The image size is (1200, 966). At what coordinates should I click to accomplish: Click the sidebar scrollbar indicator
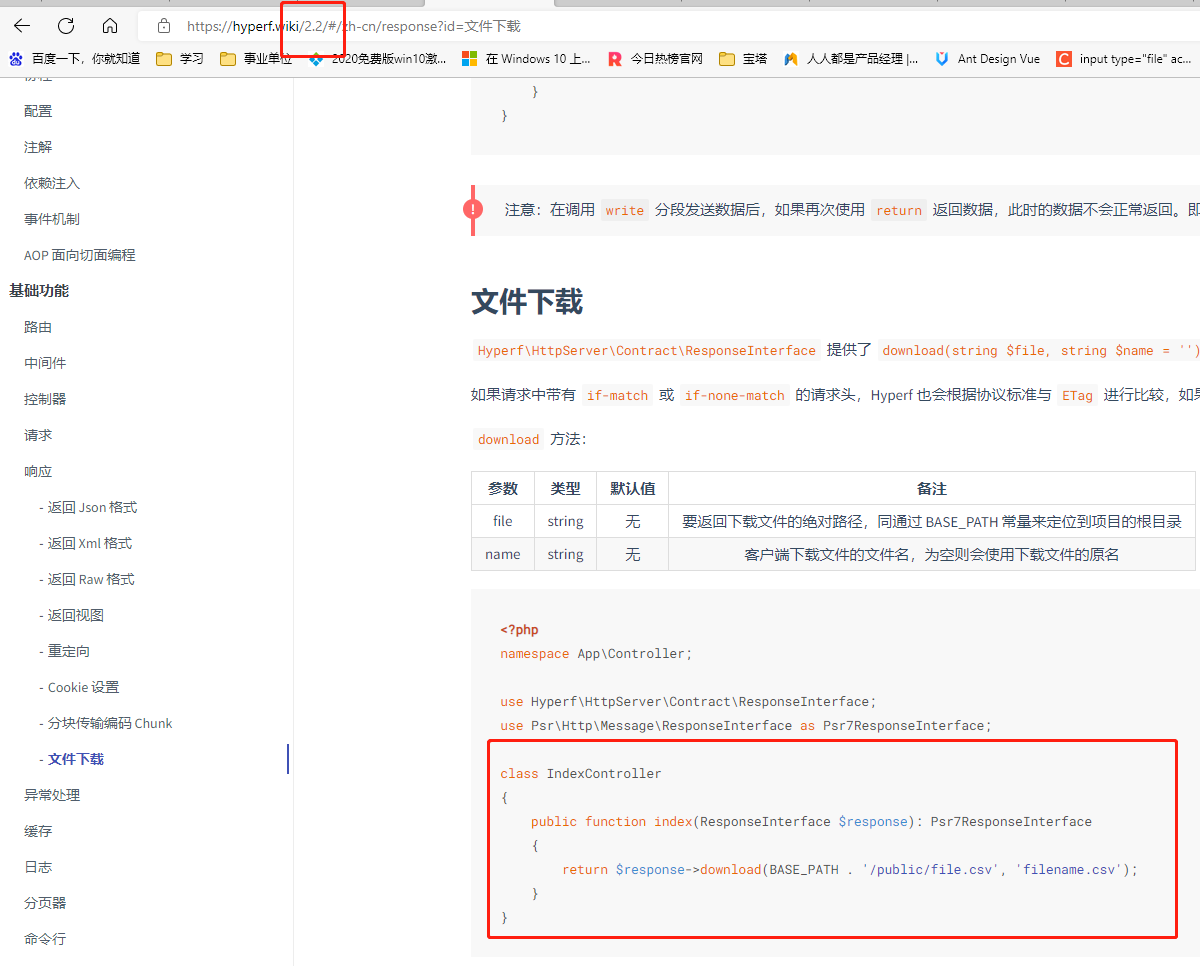(x=289, y=758)
